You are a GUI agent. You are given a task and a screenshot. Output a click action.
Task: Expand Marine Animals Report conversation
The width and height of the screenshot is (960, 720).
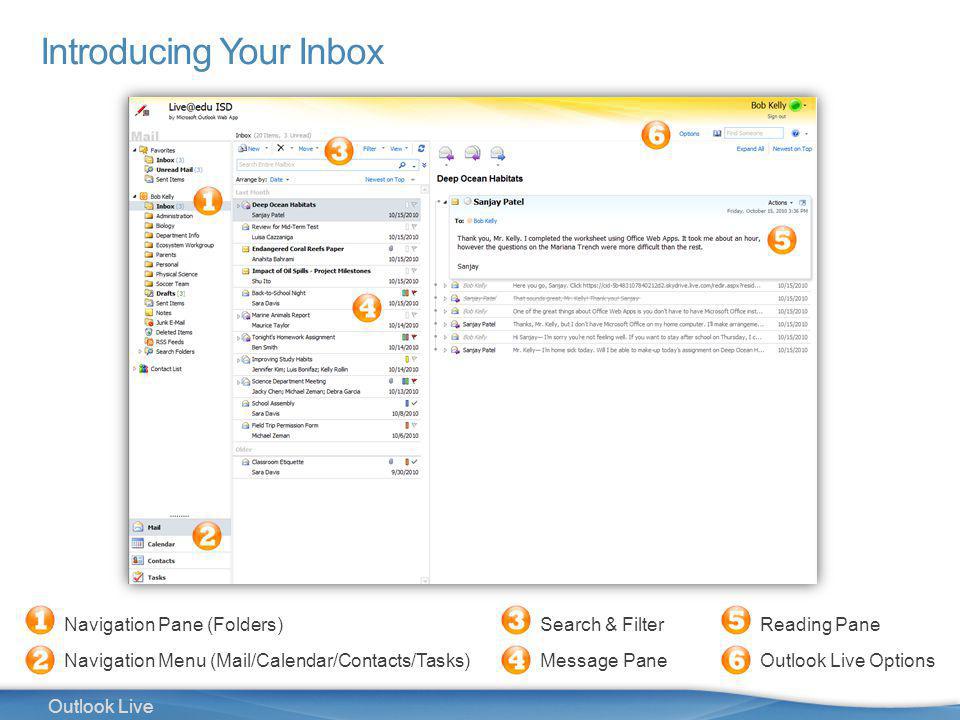(x=239, y=315)
